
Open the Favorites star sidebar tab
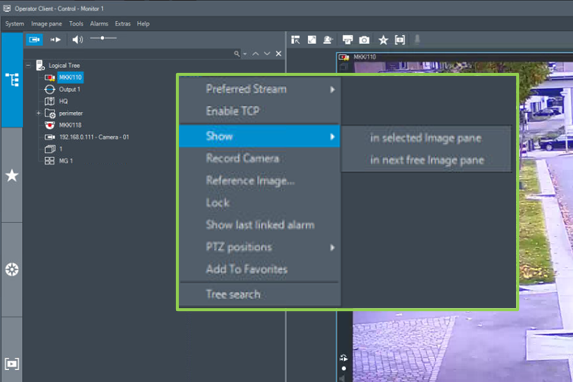point(12,175)
